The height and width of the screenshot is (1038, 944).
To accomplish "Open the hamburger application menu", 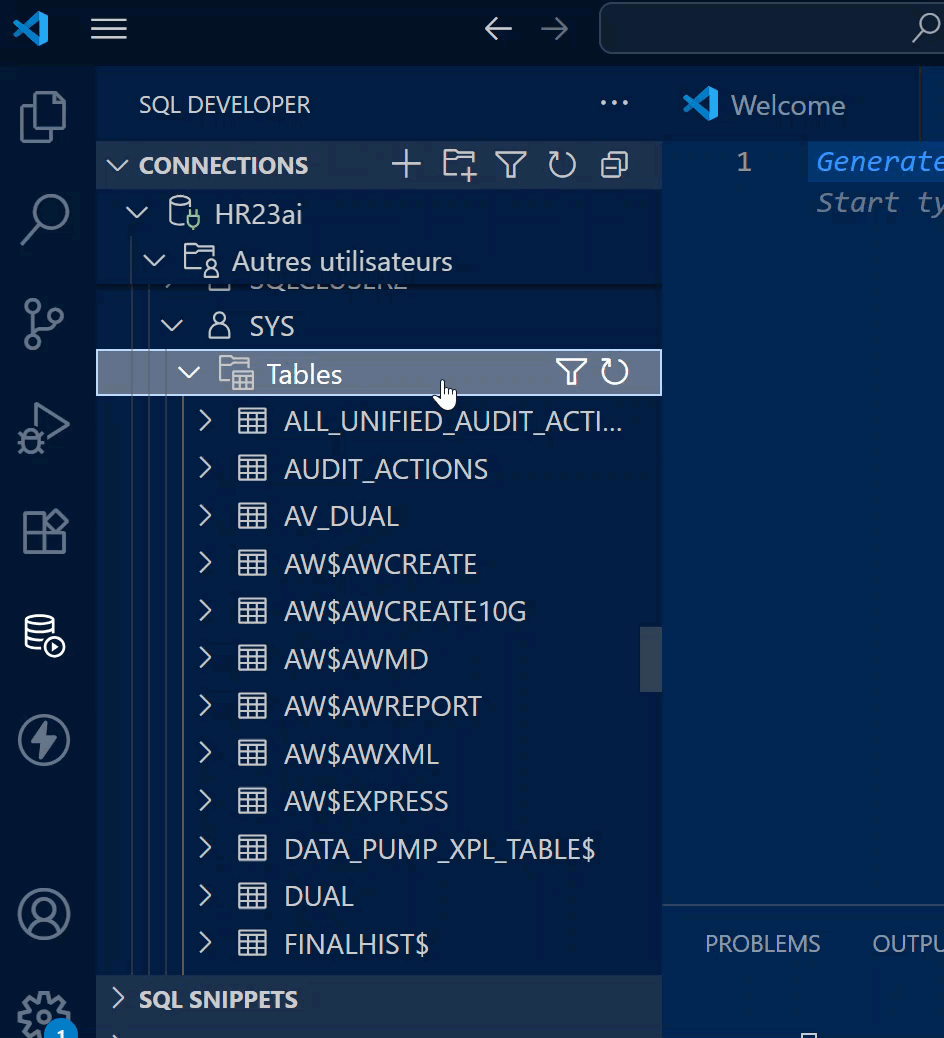I will (109, 29).
